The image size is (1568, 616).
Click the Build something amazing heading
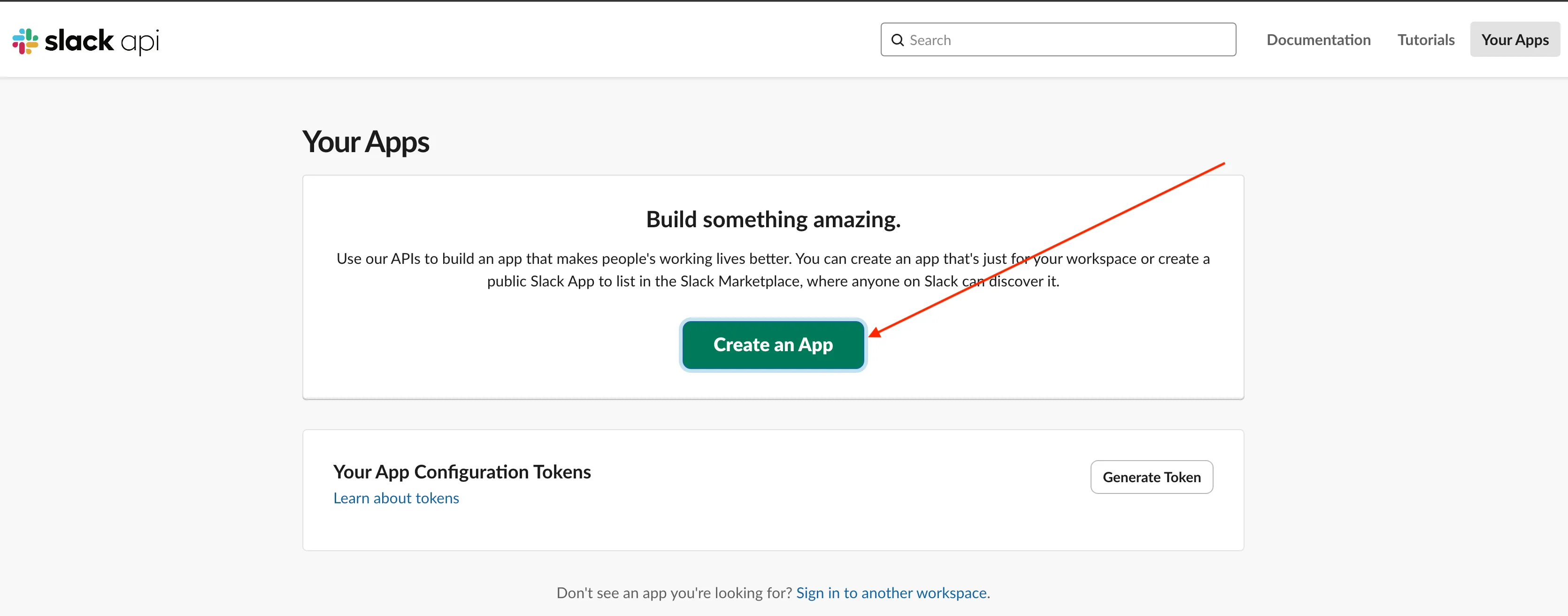[x=773, y=219]
